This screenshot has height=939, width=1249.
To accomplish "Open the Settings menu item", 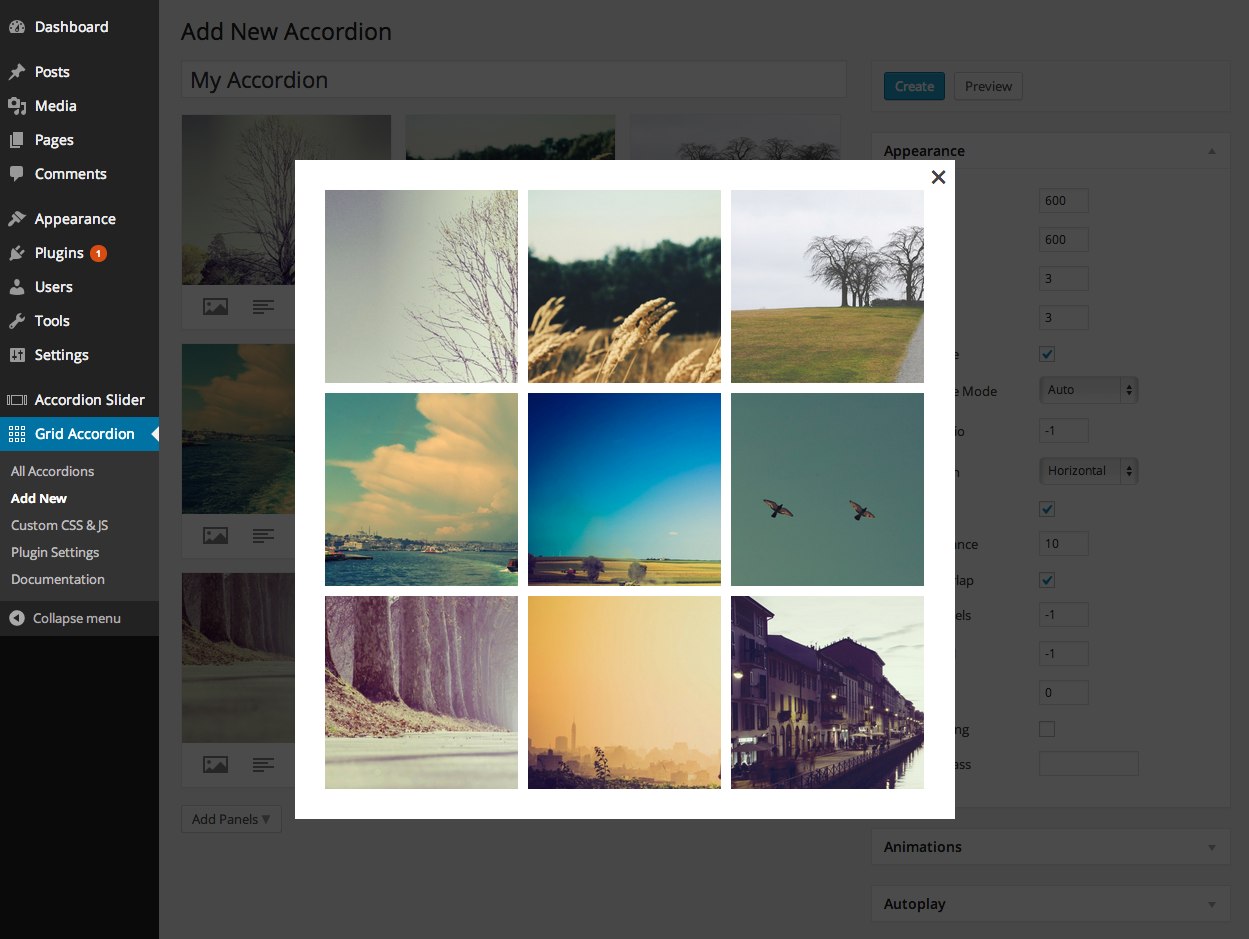I will 62,355.
